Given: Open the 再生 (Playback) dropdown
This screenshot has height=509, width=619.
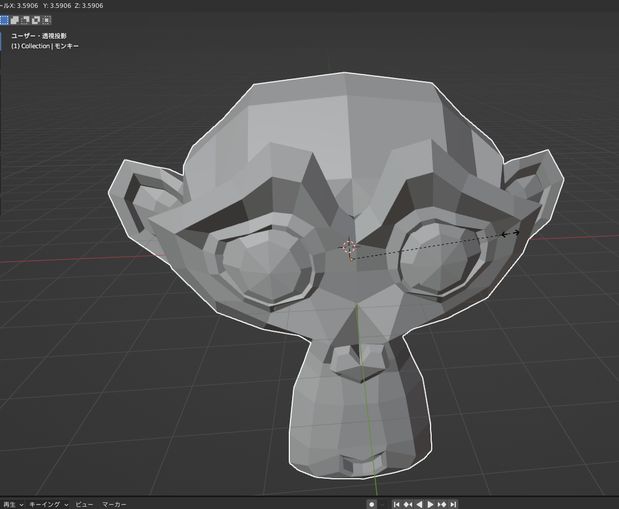Looking at the screenshot, I should tap(13, 504).
